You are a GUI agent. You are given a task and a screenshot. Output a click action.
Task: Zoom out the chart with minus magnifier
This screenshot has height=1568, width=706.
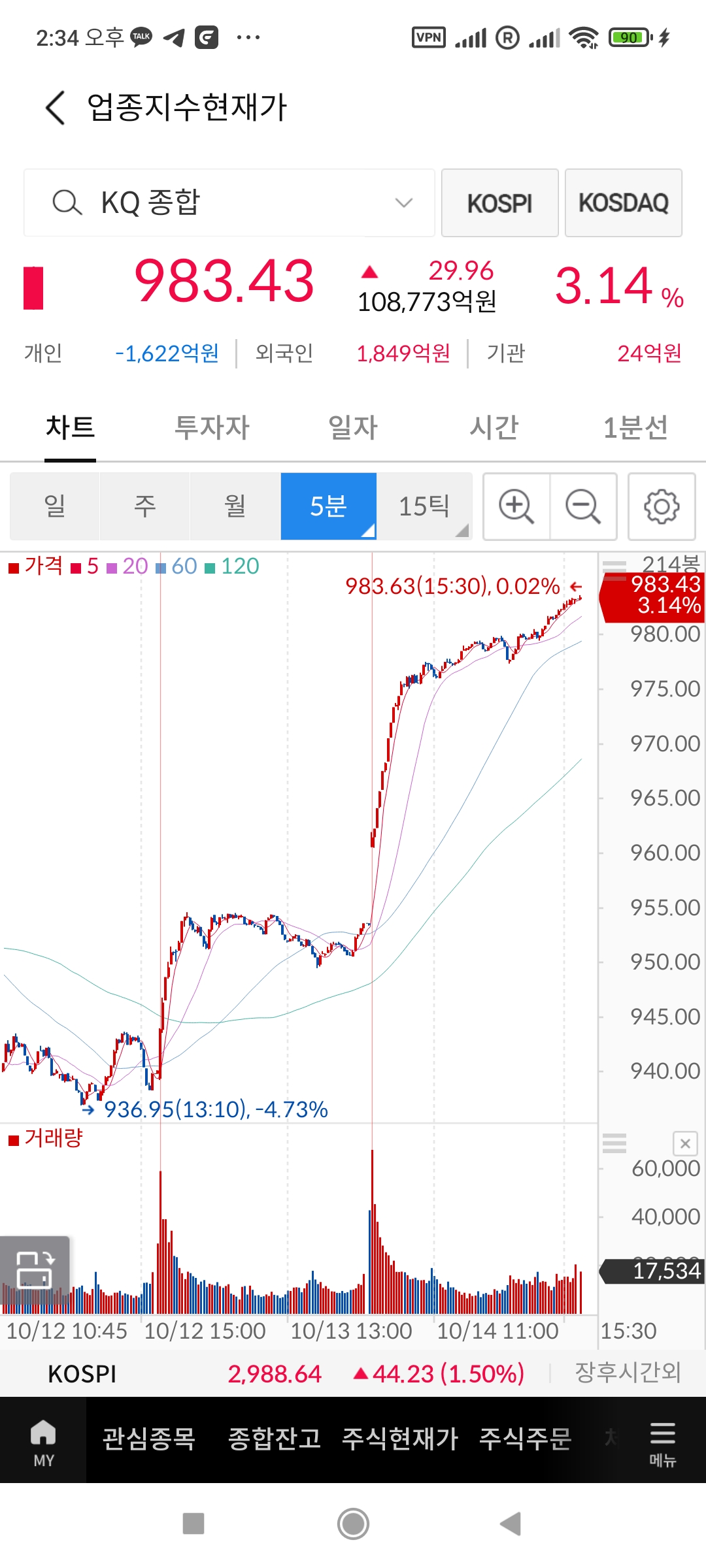point(583,506)
